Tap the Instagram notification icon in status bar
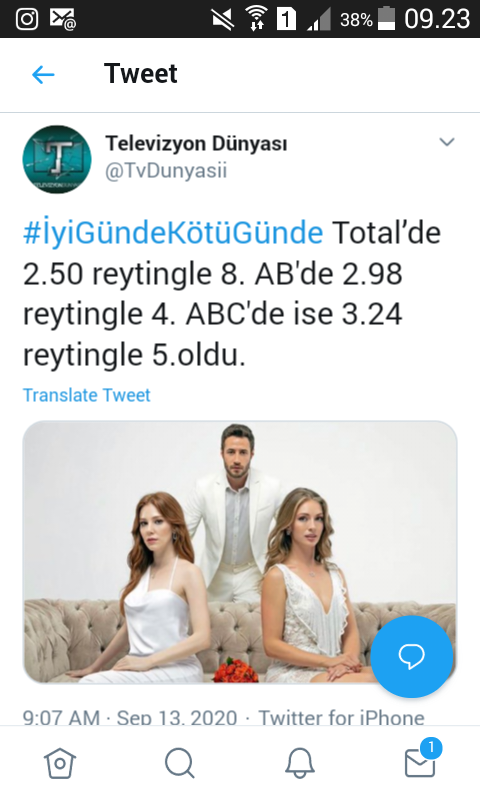 tap(27, 19)
